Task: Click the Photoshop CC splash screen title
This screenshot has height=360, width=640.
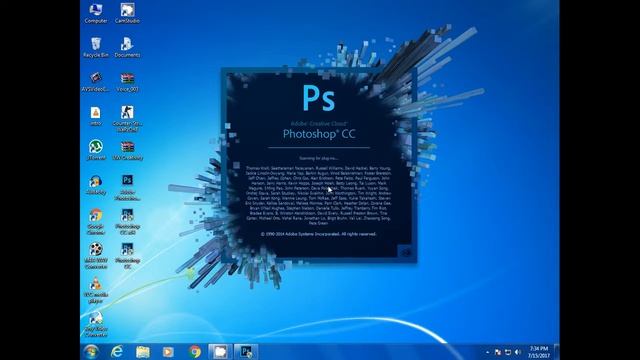Action: click(x=319, y=134)
